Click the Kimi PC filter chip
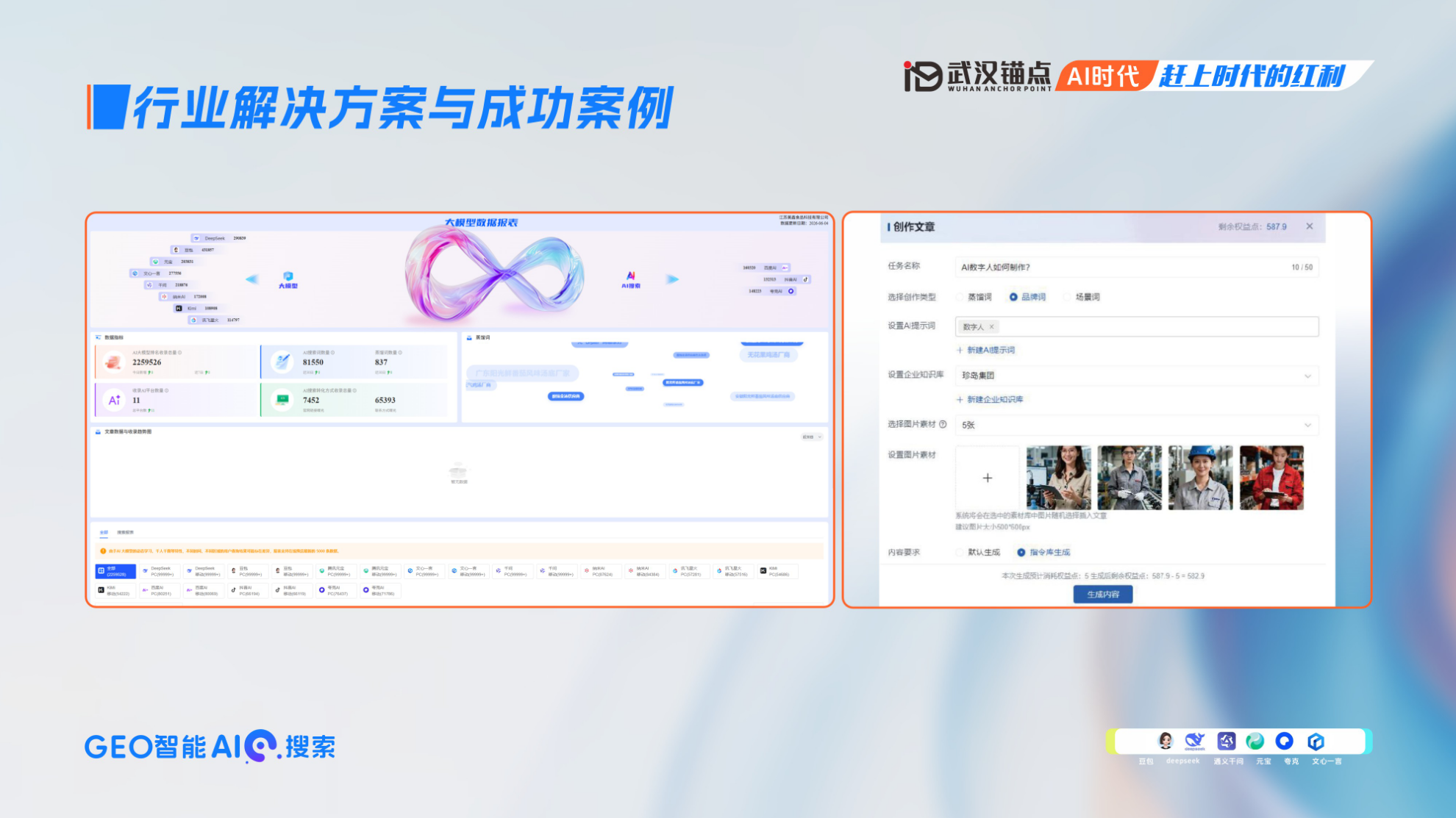The height and width of the screenshot is (818, 1456). tap(777, 571)
